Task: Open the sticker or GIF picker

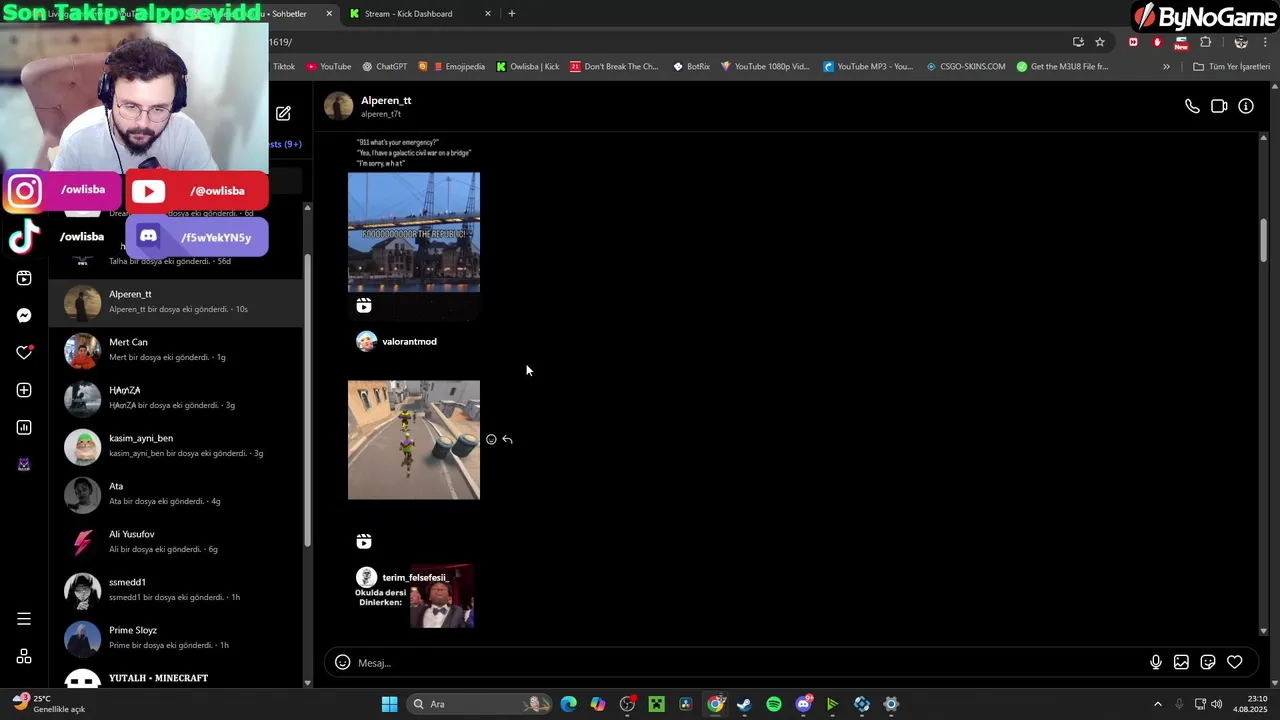Action: [1208, 662]
